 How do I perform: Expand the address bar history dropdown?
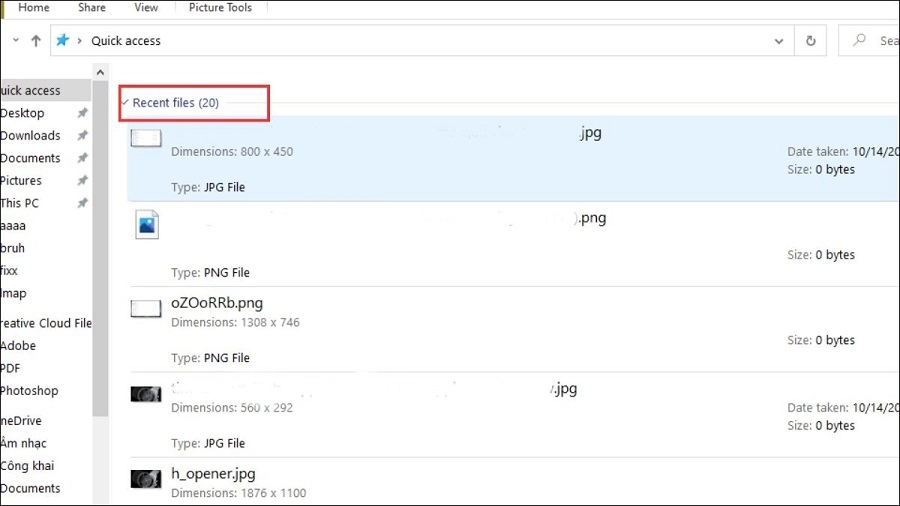pos(778,41)
